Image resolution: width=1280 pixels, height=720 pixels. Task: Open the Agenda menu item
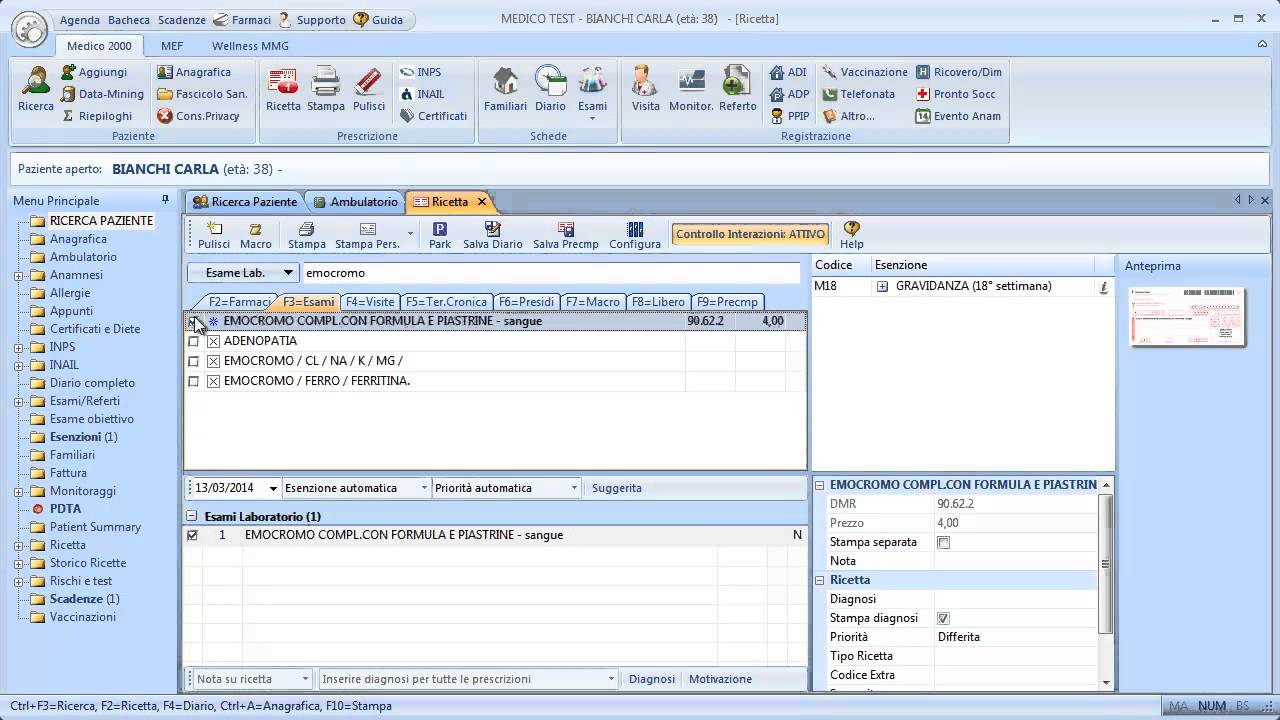tap(80, 20)
